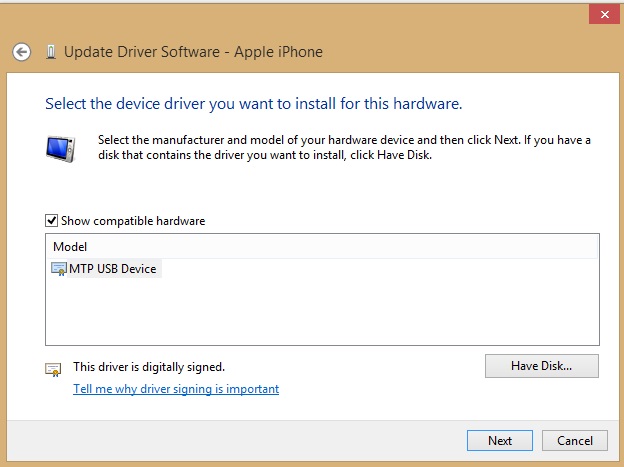
Task: Click the MTP USB Device driver icon
Action: (59, 269)
